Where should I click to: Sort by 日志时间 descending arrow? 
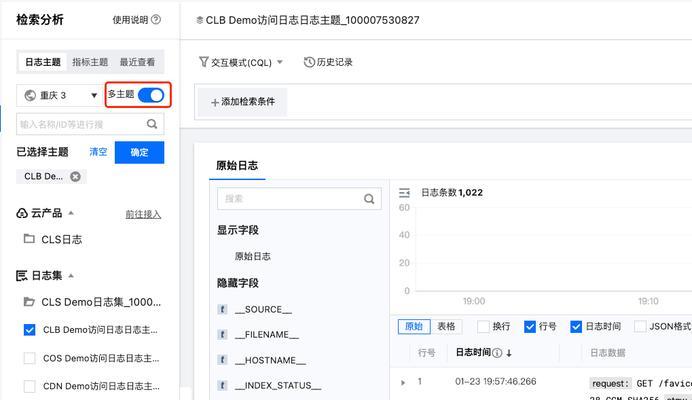point(509,353)
